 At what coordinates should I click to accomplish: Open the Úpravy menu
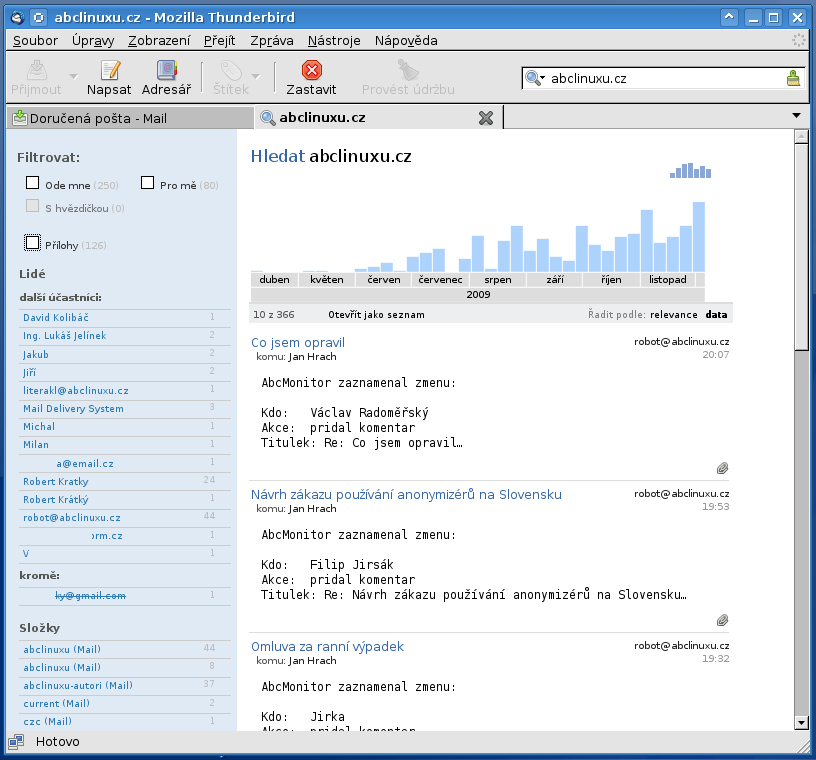[x=93, y=41]
